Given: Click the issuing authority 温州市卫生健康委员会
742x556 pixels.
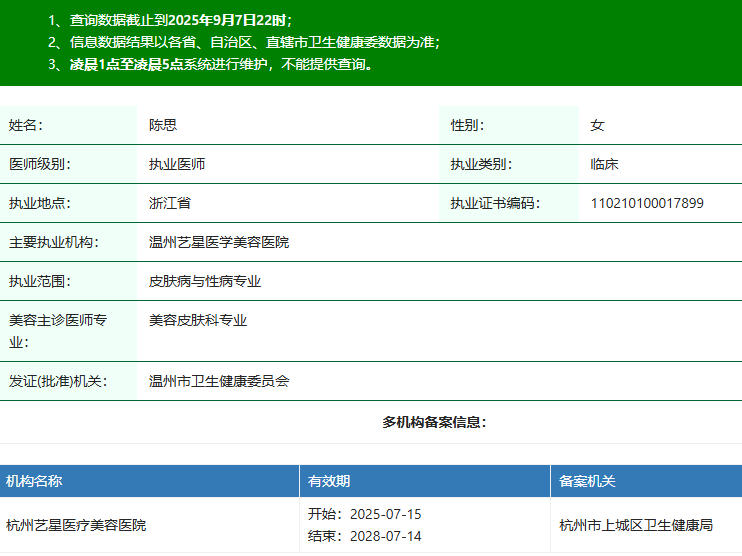Looking at the screenshot, I should [219, 381].
